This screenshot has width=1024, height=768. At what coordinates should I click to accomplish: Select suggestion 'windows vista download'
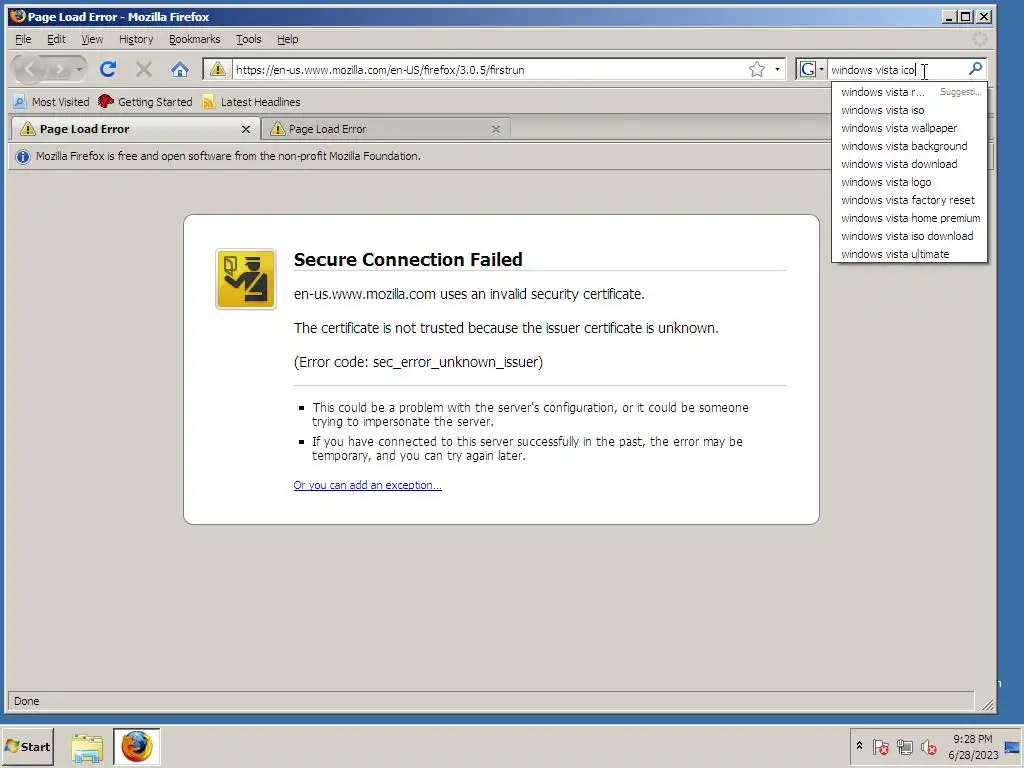[x=909, y=164]
